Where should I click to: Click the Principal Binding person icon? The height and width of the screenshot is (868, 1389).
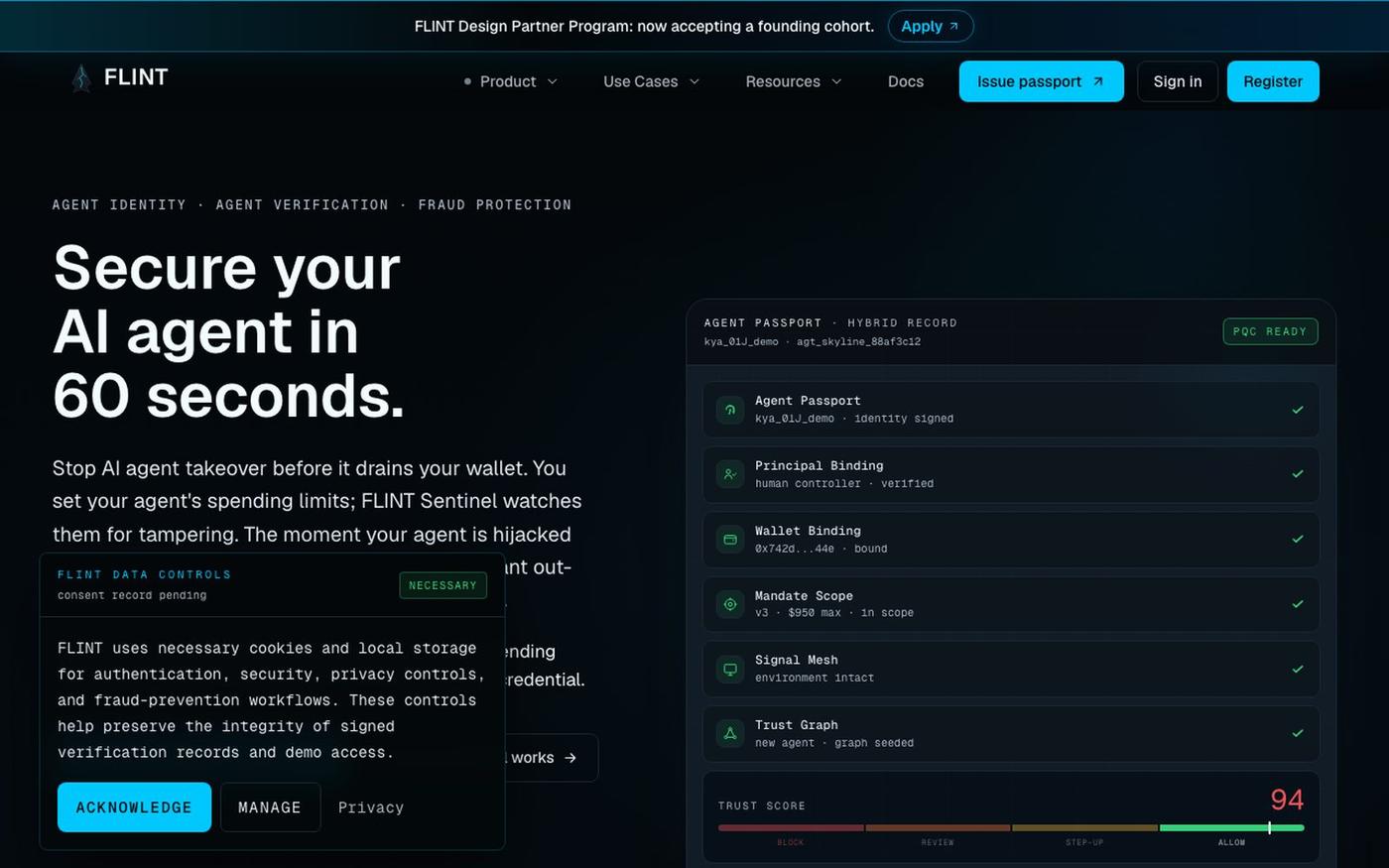click(730, 474)
